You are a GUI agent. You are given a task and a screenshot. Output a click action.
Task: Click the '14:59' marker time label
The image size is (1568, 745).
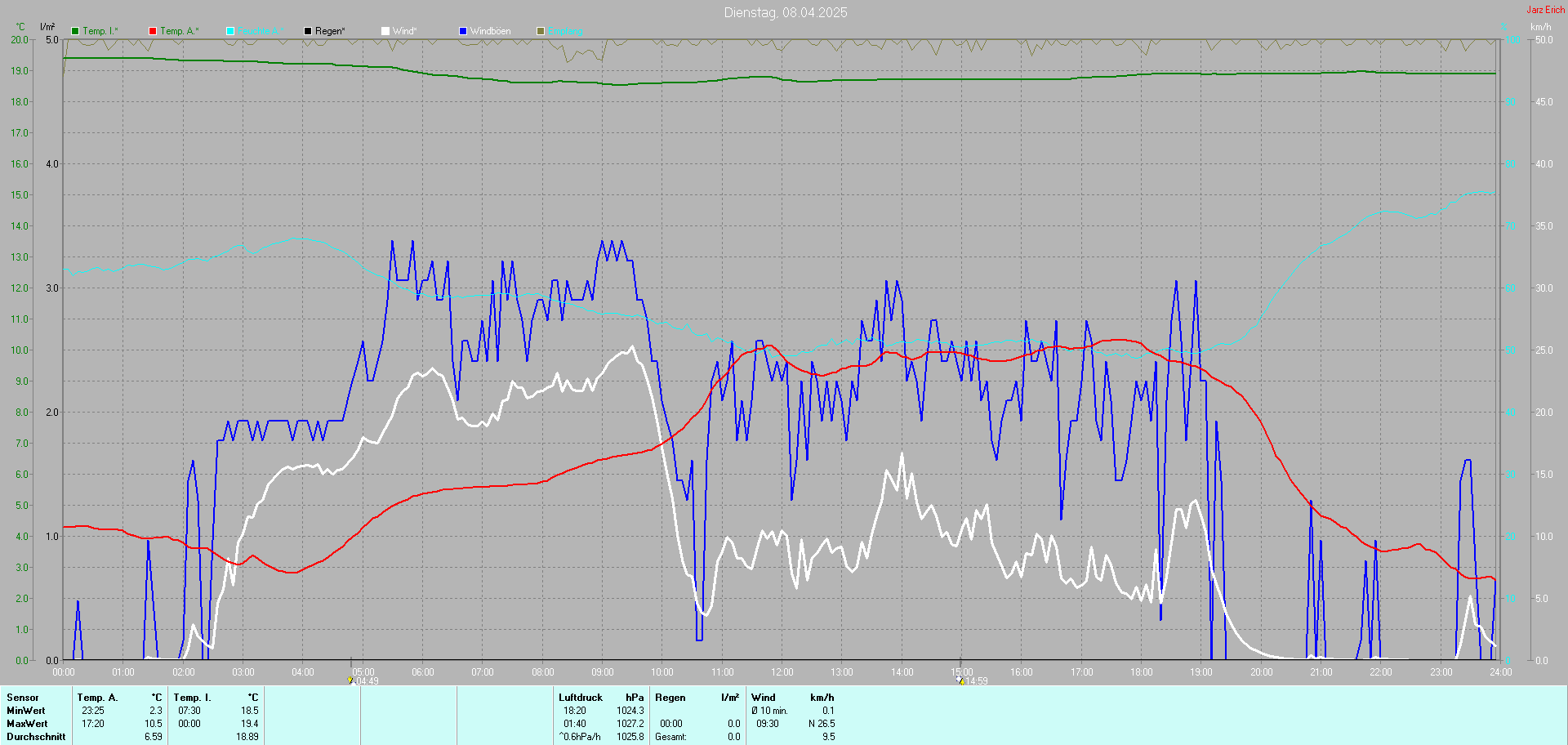(x=977, y=681)
